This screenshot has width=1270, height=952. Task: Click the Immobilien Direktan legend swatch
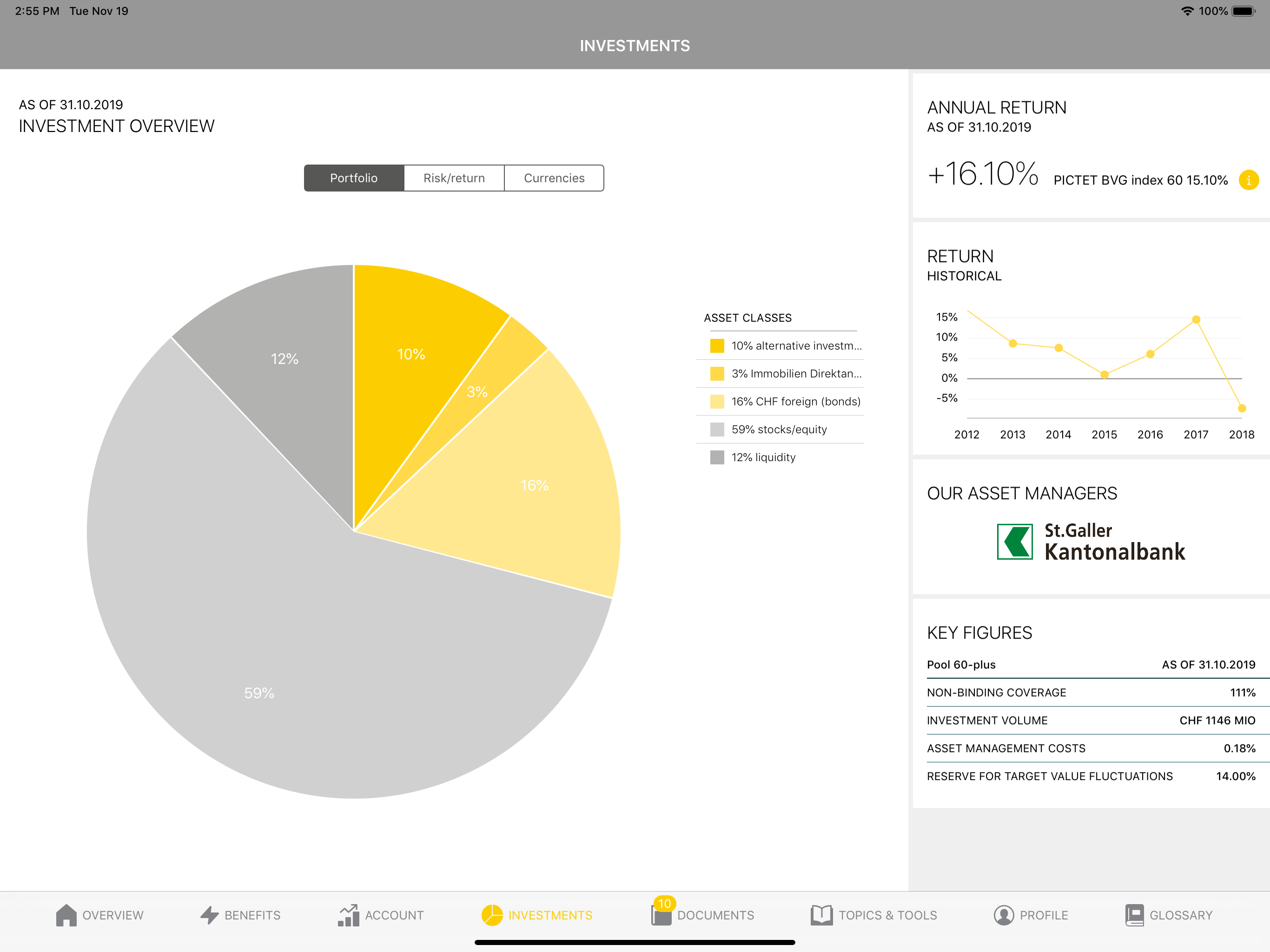click(717, 374)
